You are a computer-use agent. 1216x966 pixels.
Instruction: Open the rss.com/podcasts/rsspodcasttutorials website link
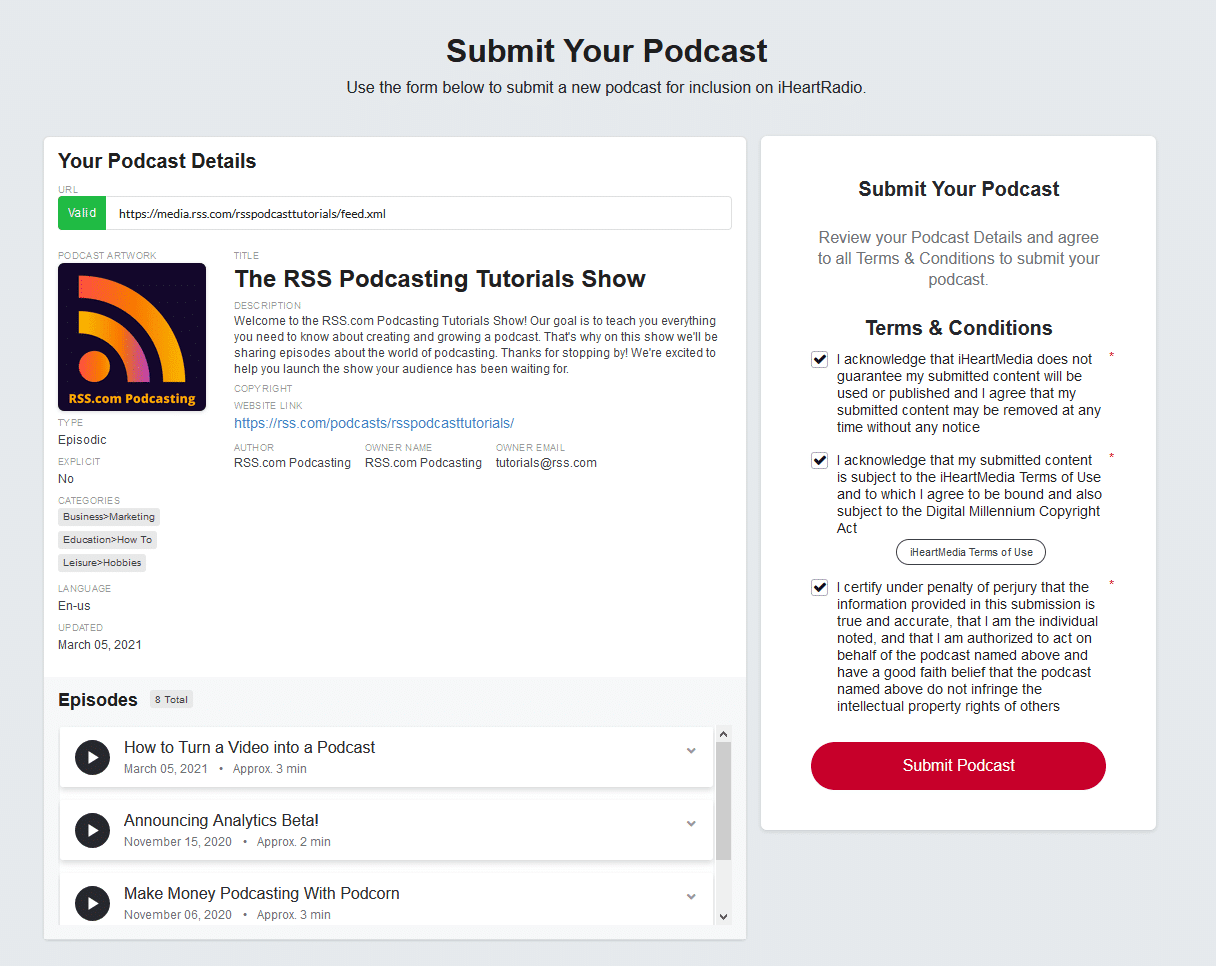[374, 423]
